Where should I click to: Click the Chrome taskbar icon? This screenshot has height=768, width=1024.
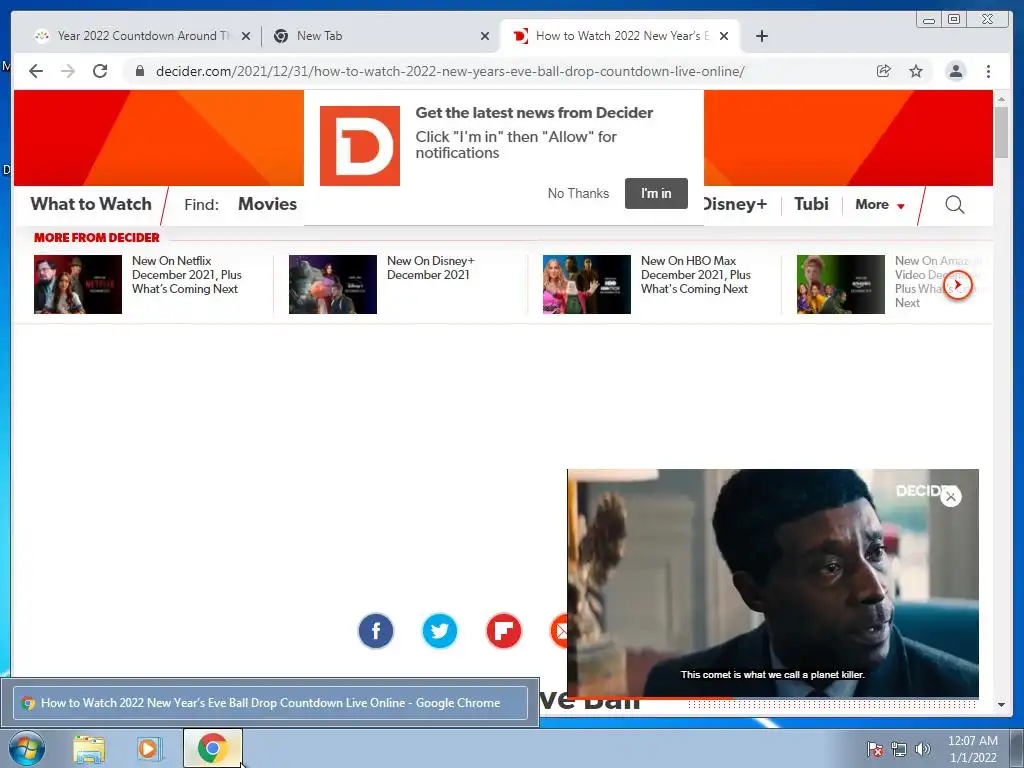pyautogui.click(x=212, y=748)
